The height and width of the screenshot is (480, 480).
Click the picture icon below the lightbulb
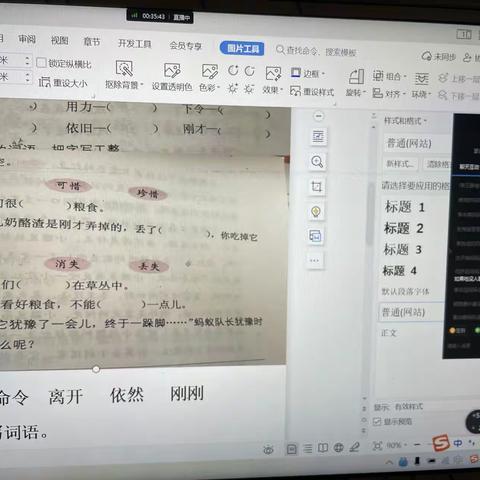(315, 236)
